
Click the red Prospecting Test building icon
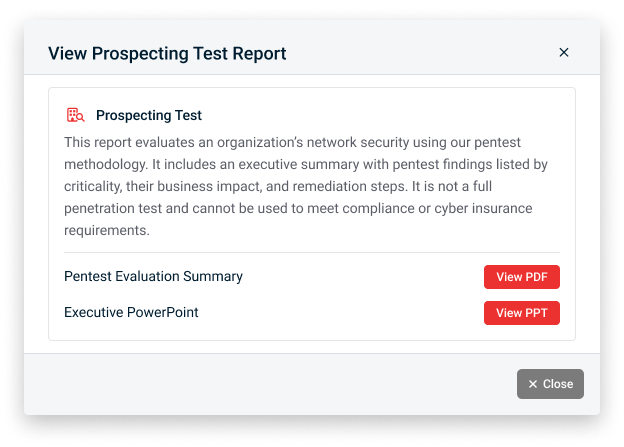(75, 115)
